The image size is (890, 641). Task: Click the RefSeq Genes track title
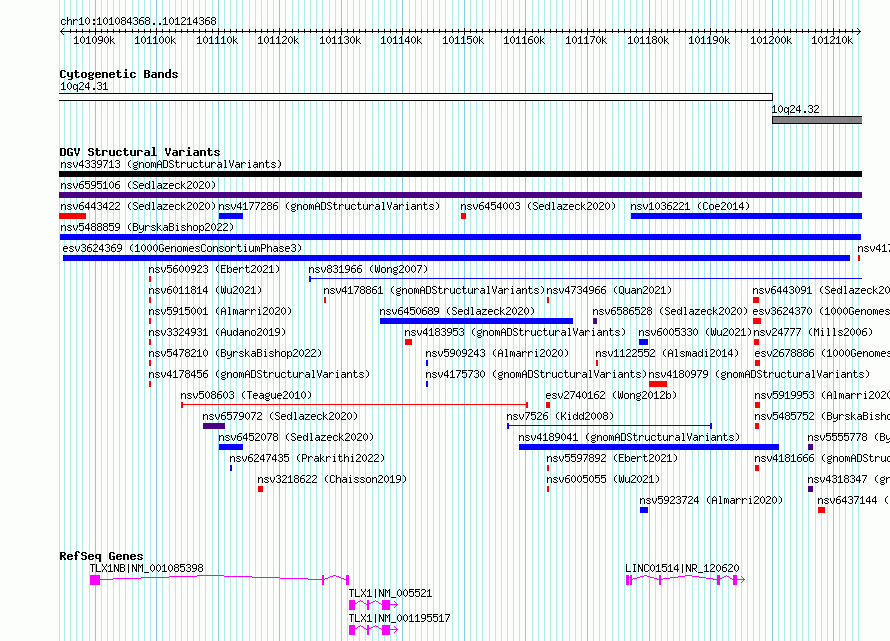click(101, 556)
